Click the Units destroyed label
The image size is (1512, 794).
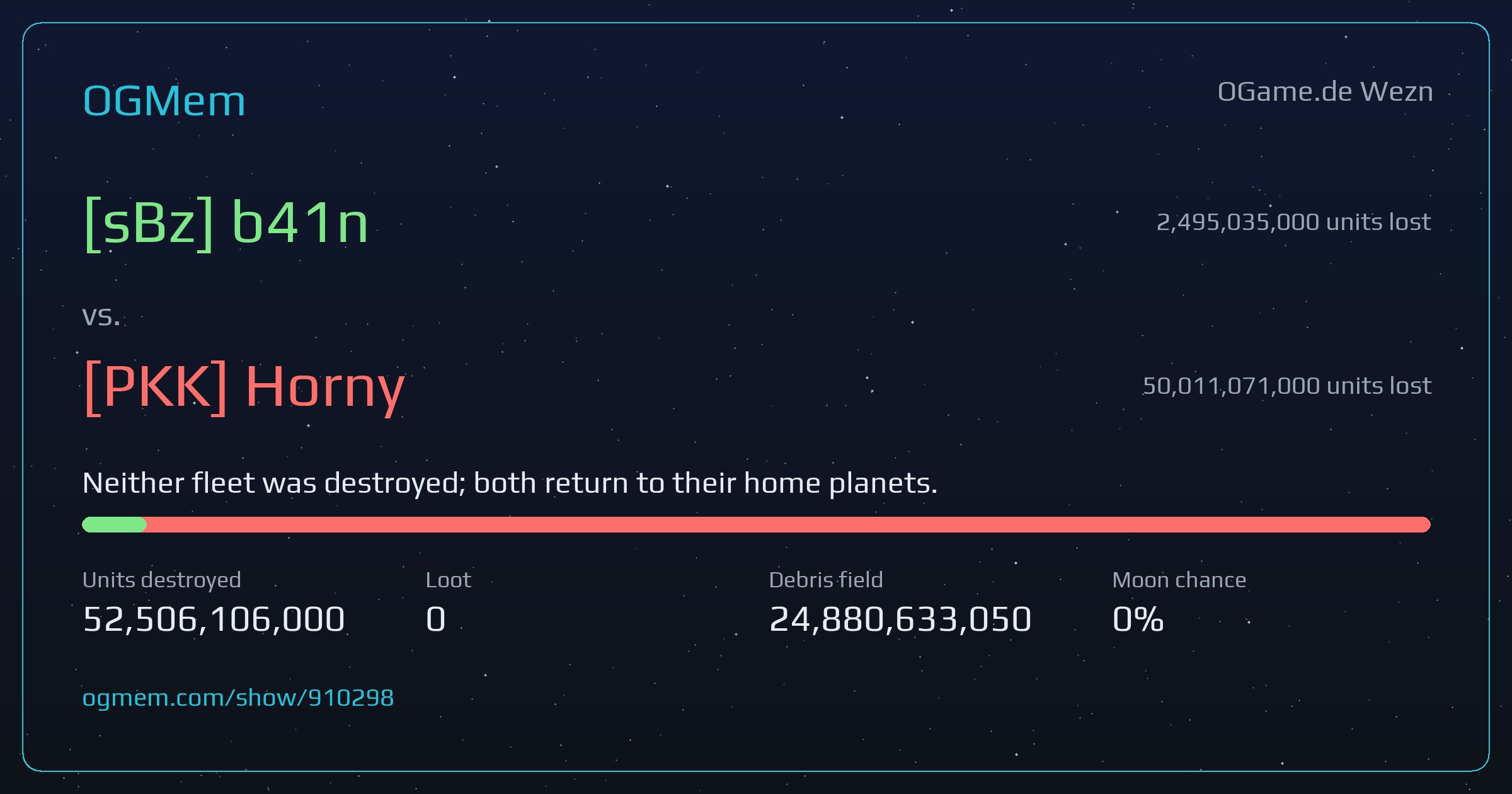[162, 580]
